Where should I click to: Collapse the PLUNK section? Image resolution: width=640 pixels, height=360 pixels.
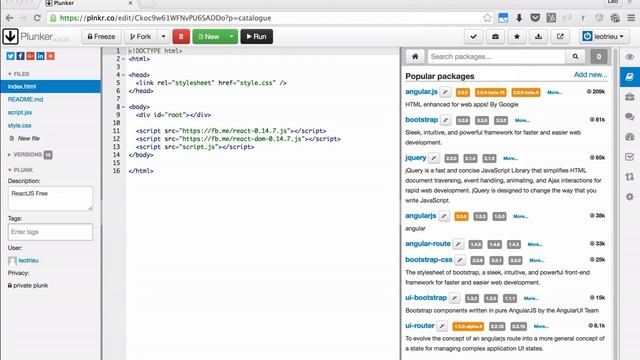[x=20, y=170]
